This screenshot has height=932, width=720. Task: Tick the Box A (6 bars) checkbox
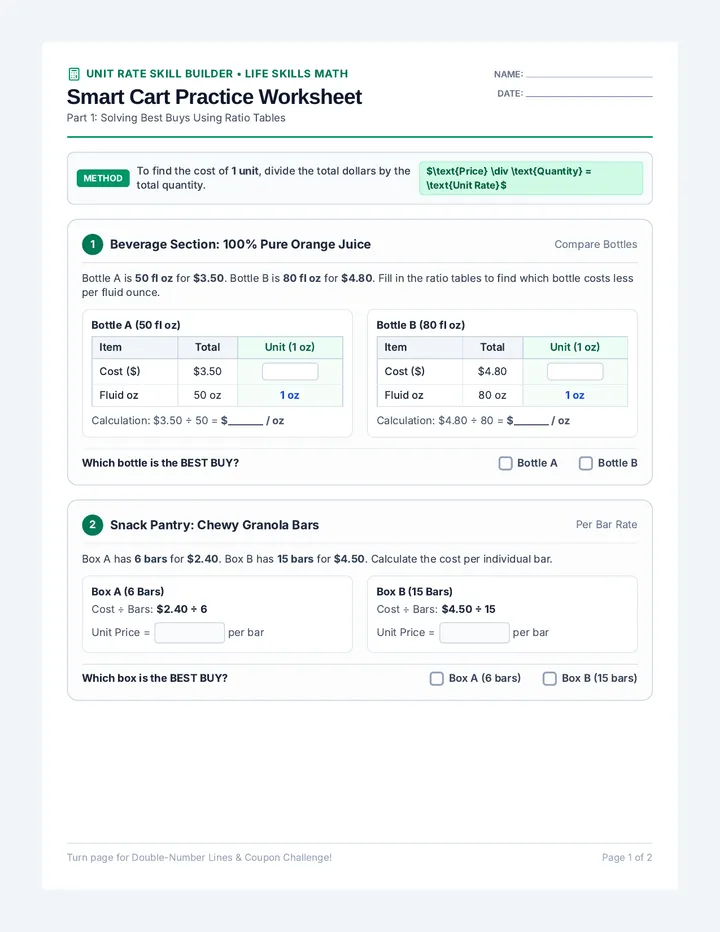[x=436, y=678]
